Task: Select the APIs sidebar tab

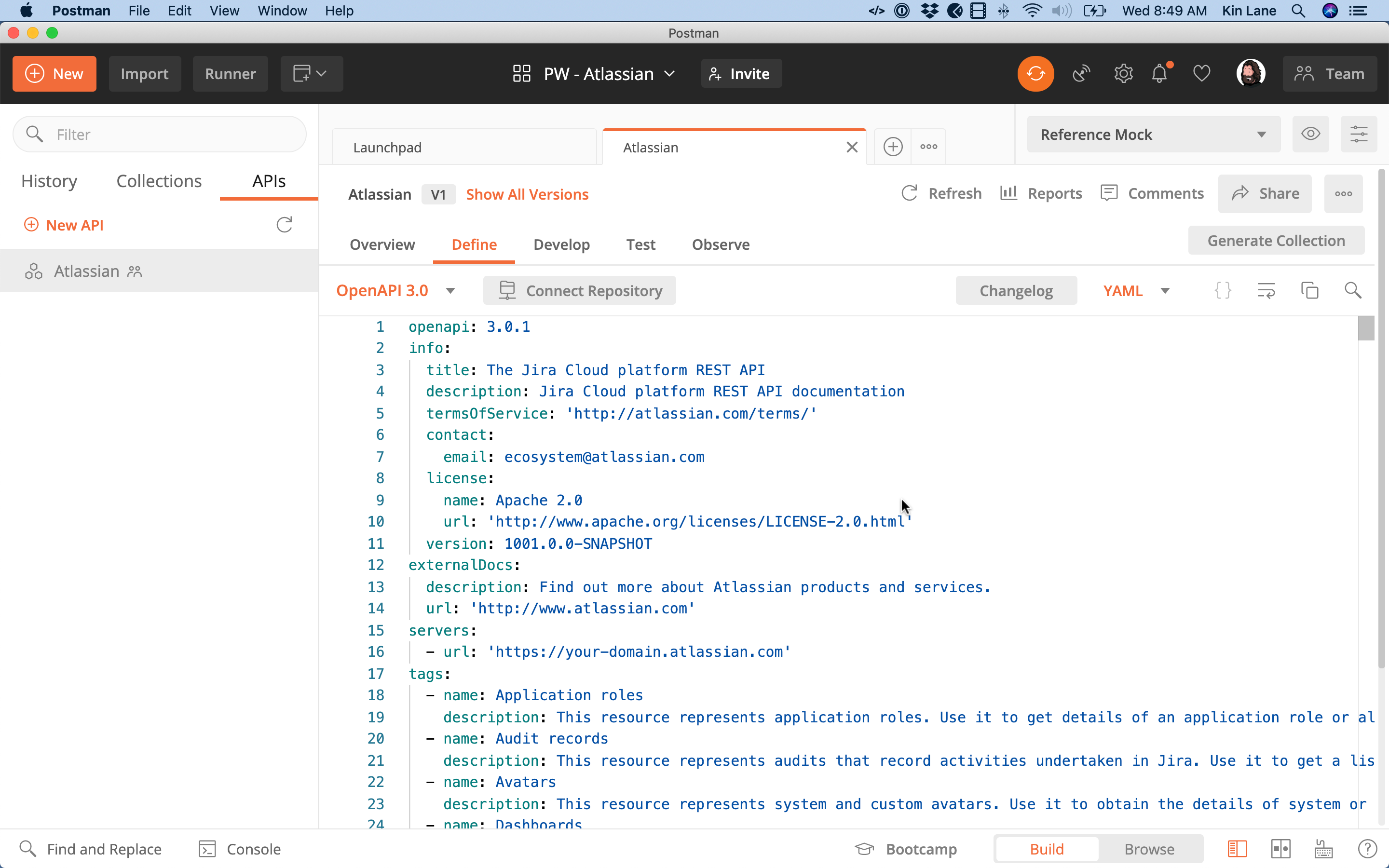Action: click(269, 181)
